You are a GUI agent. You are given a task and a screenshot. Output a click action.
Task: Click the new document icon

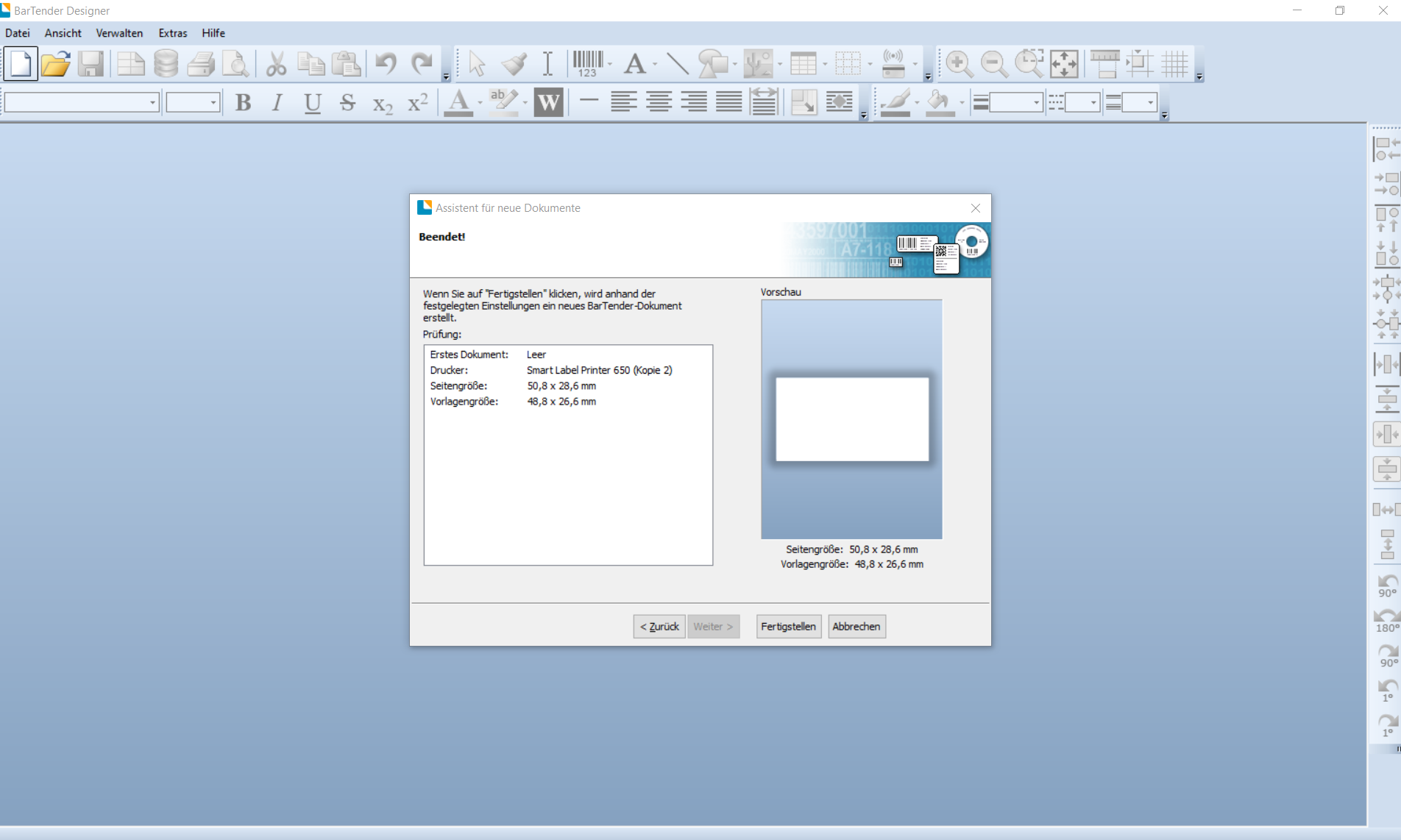21,64
